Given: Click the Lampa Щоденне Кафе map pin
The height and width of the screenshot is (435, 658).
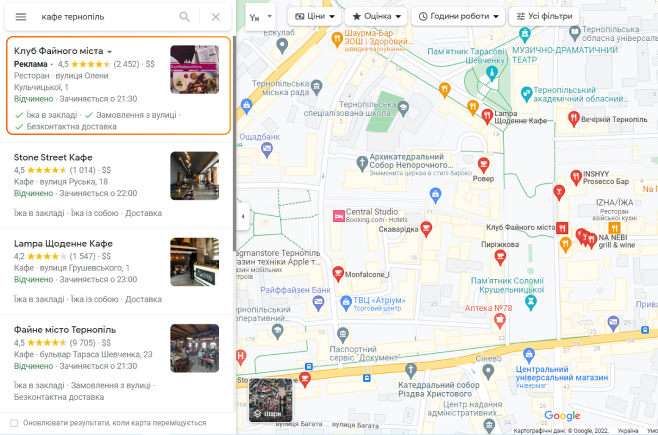Looking at the screenshot, I should pyautogui.click(x=487, y=116).
